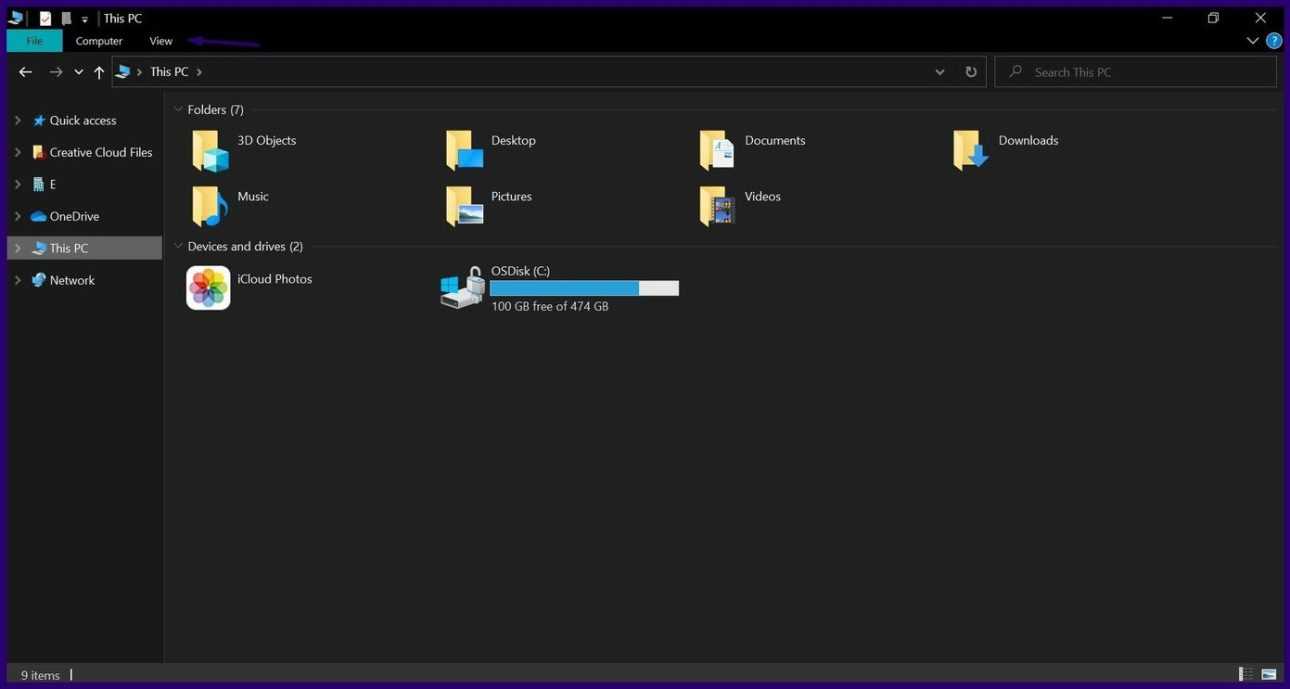Go up one level with up arrow
Viewport: 1290px width, 689px height.
pos(99,72)
